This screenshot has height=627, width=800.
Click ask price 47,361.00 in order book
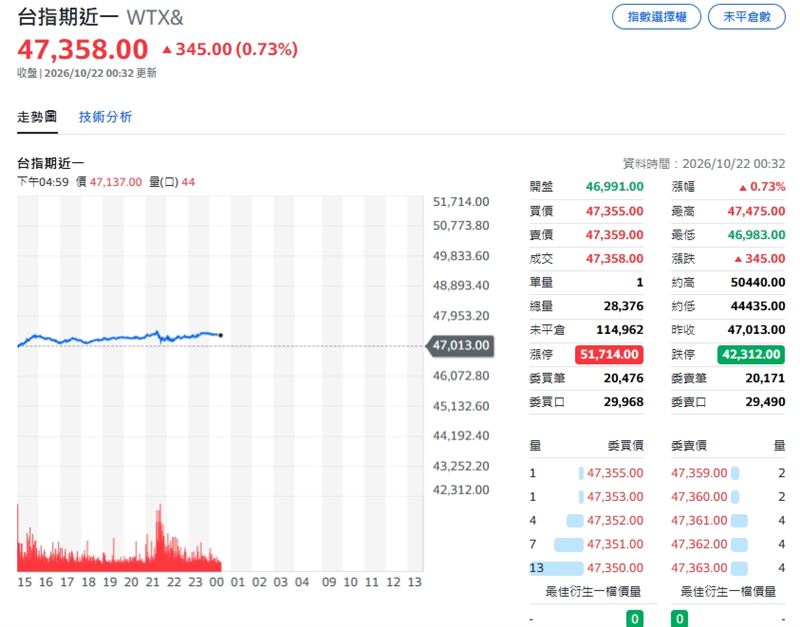click(x=699, y=521)
